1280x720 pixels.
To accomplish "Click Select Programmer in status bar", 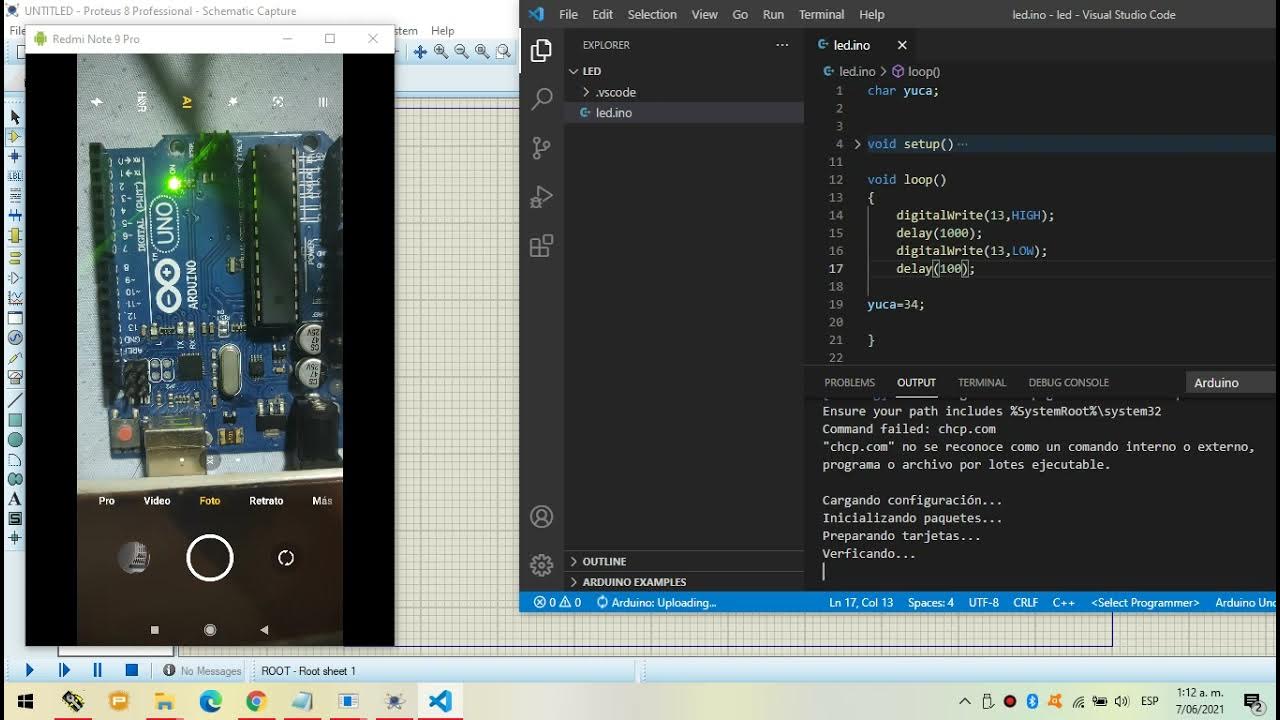I will pyautogui.click(x=1145, y=603).
